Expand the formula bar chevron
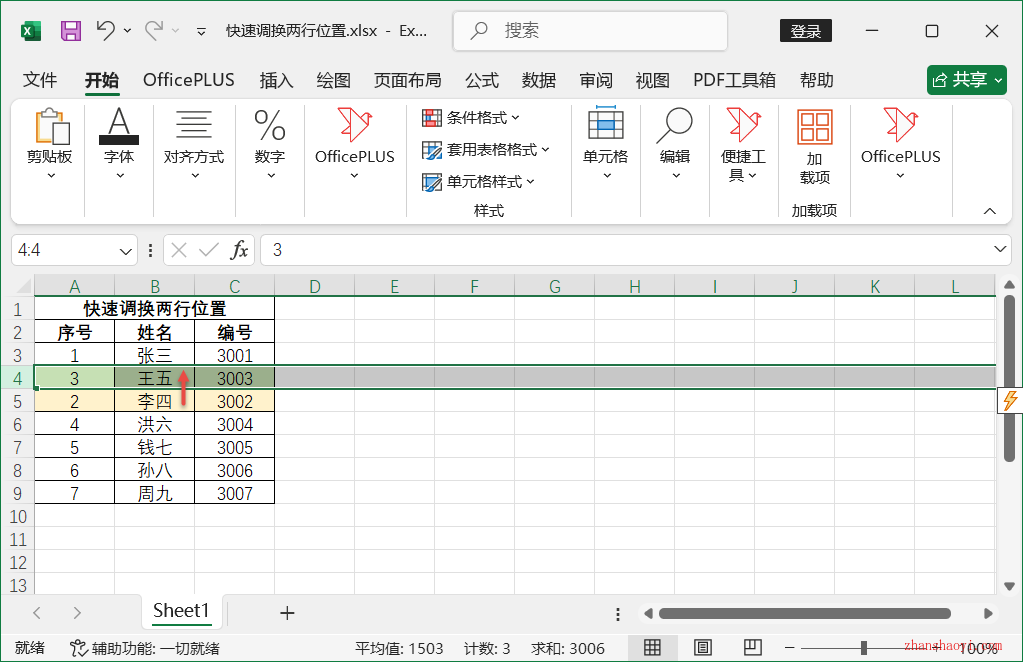Viewport: 1023px width, 662px height. (1000, 249)
